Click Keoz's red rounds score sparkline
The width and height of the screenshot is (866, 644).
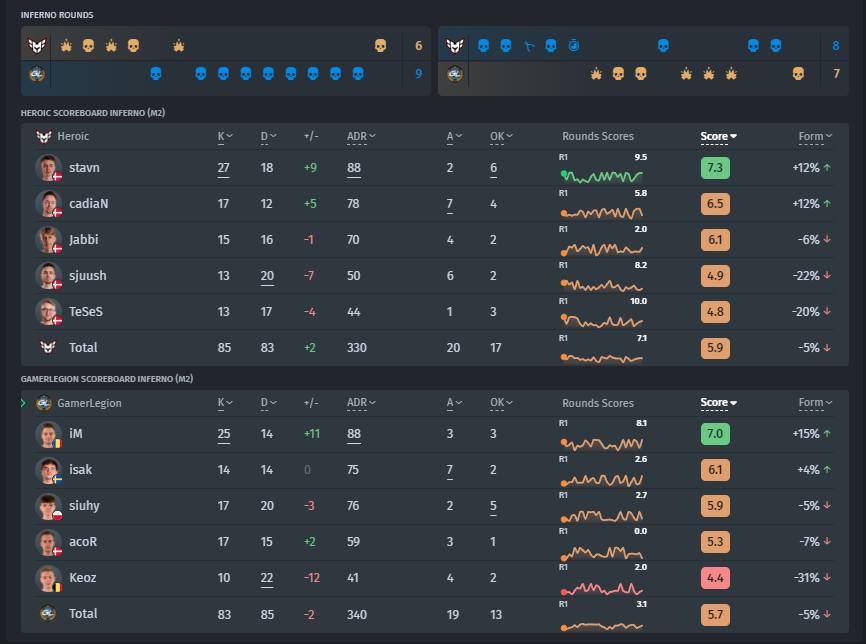coord(602,589)
